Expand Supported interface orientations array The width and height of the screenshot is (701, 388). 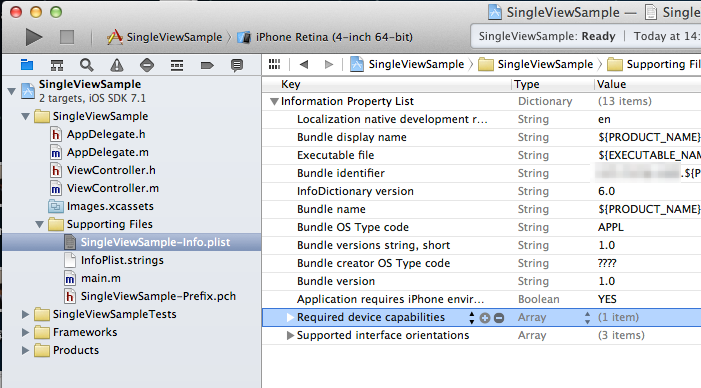pos(290,335)
